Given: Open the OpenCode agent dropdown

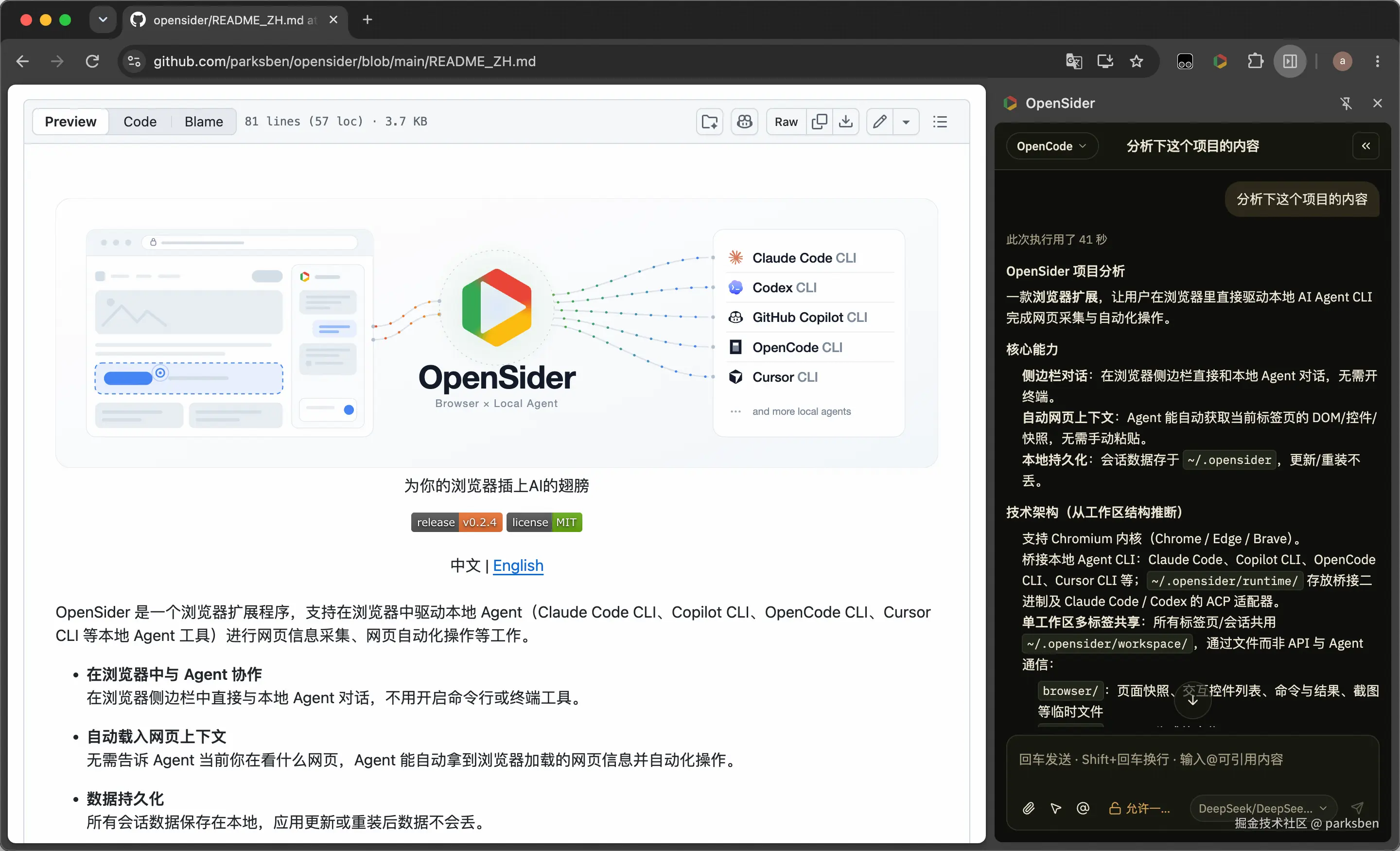Looking at the screenshot, I should [1052, 146].
